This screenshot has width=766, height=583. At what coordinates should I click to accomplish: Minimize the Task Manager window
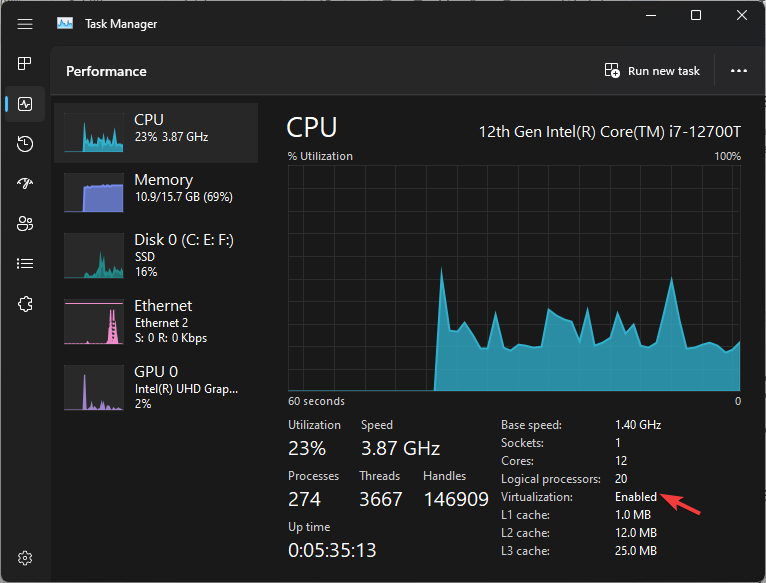(651, 16)
